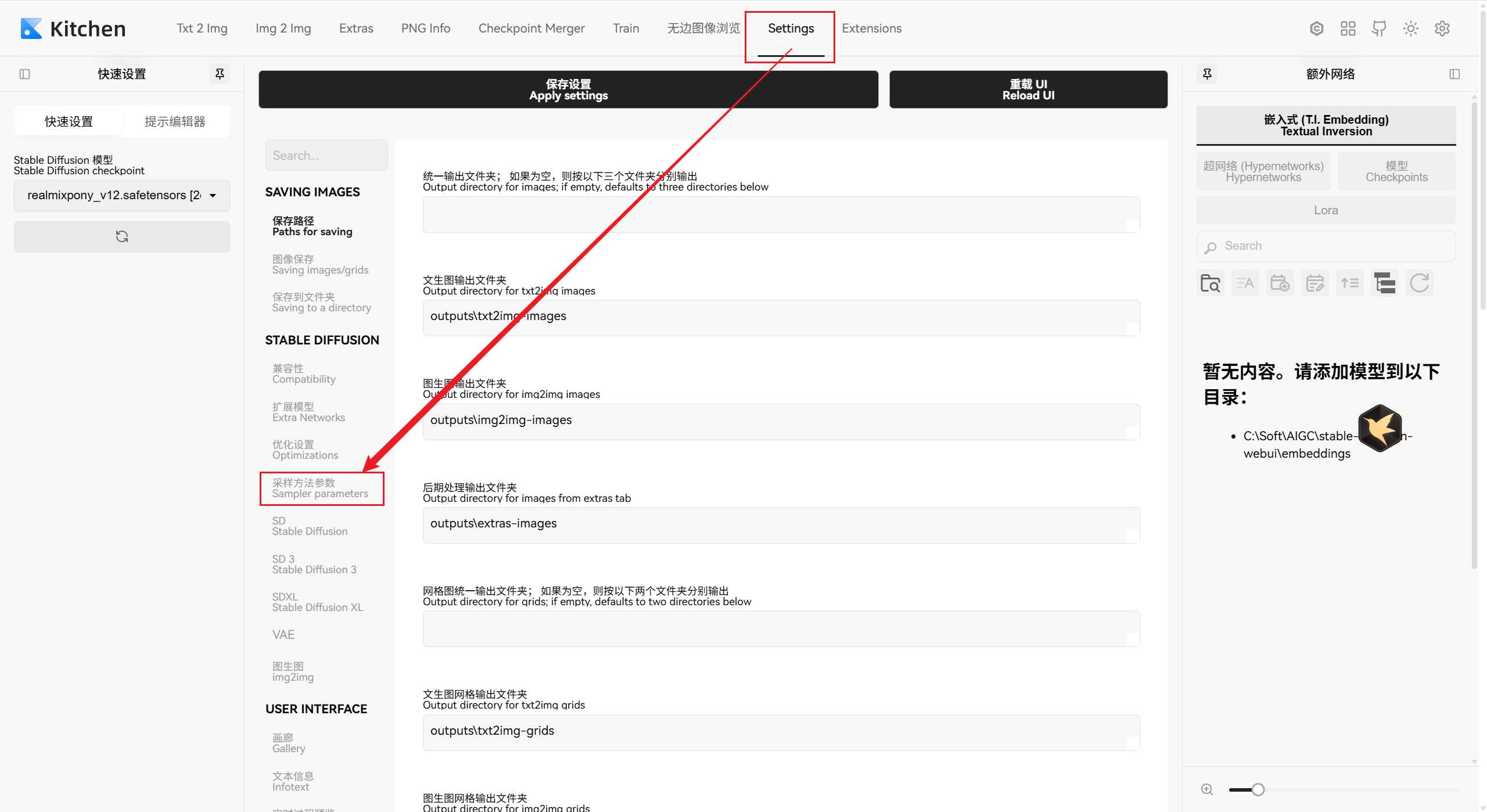Click the Reload UI button
Viewport: 1487px width, 812px height.
1028,89
